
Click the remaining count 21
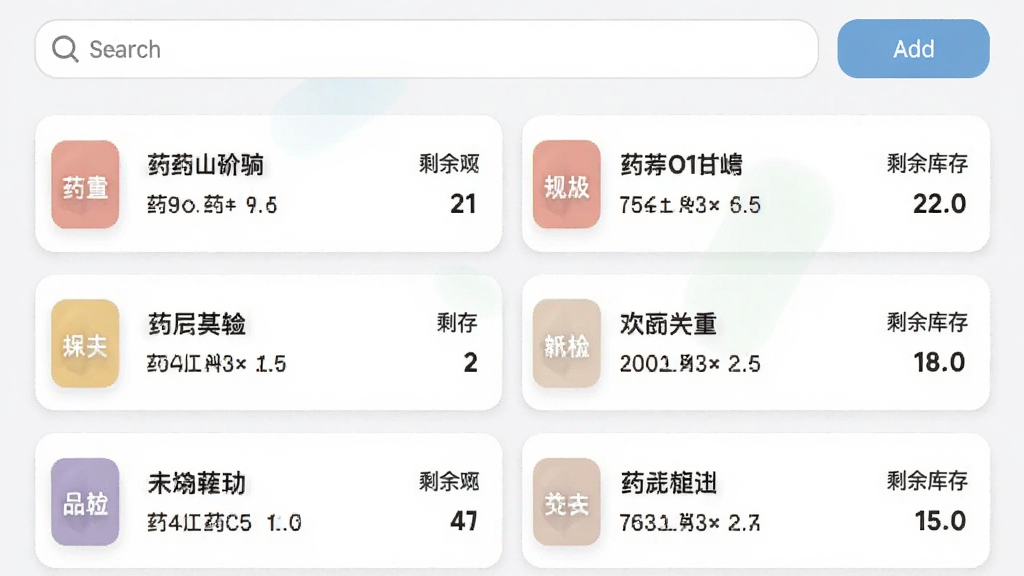pos(463,204)
